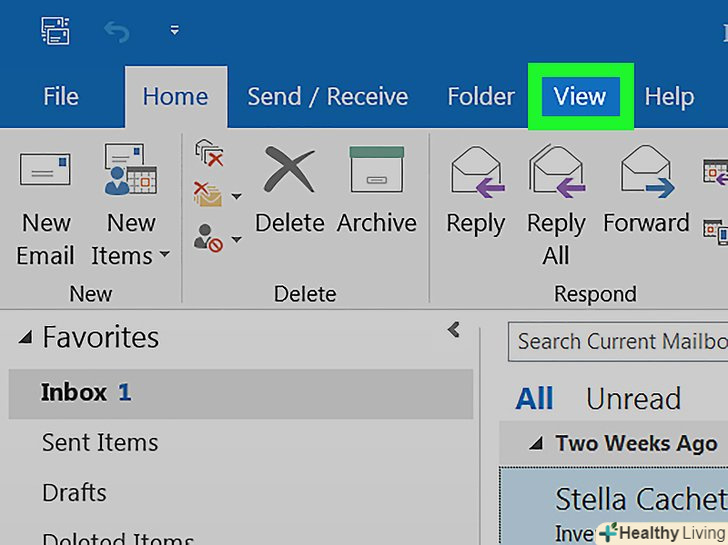
Task: Open the File menu
Action: (61, 97)
